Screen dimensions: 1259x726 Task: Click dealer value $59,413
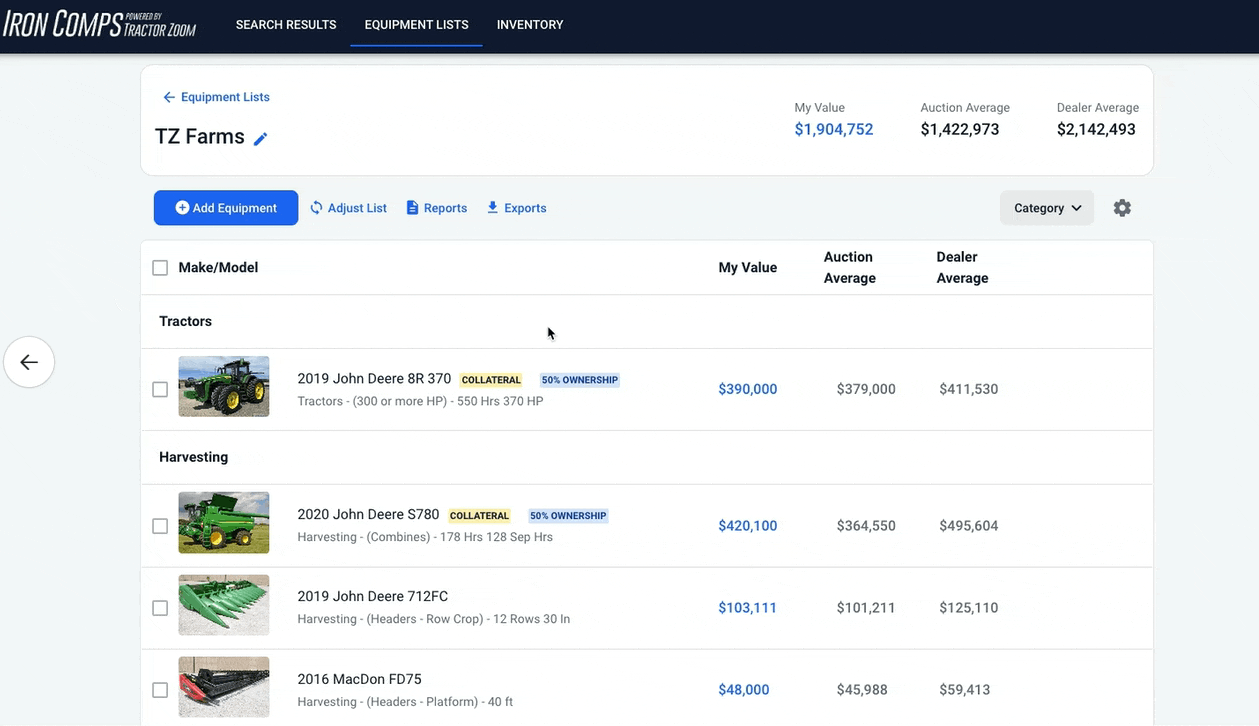click(965, 690)
